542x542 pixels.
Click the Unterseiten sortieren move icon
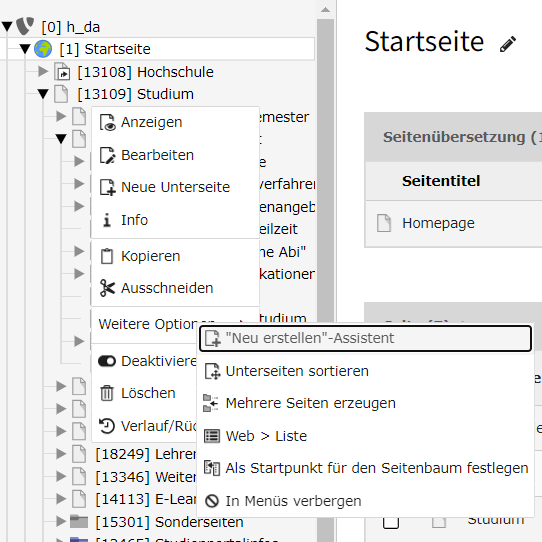[213, 371]
